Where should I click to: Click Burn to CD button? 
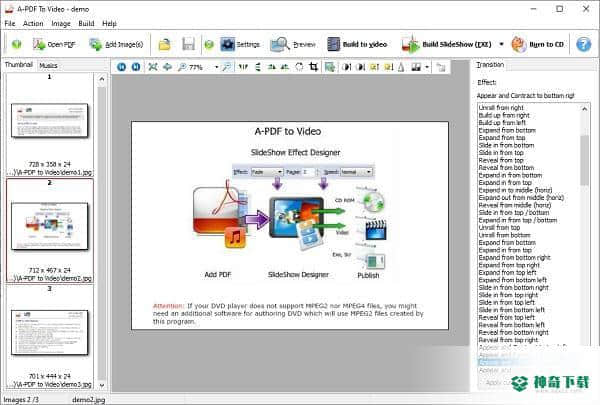538,44
